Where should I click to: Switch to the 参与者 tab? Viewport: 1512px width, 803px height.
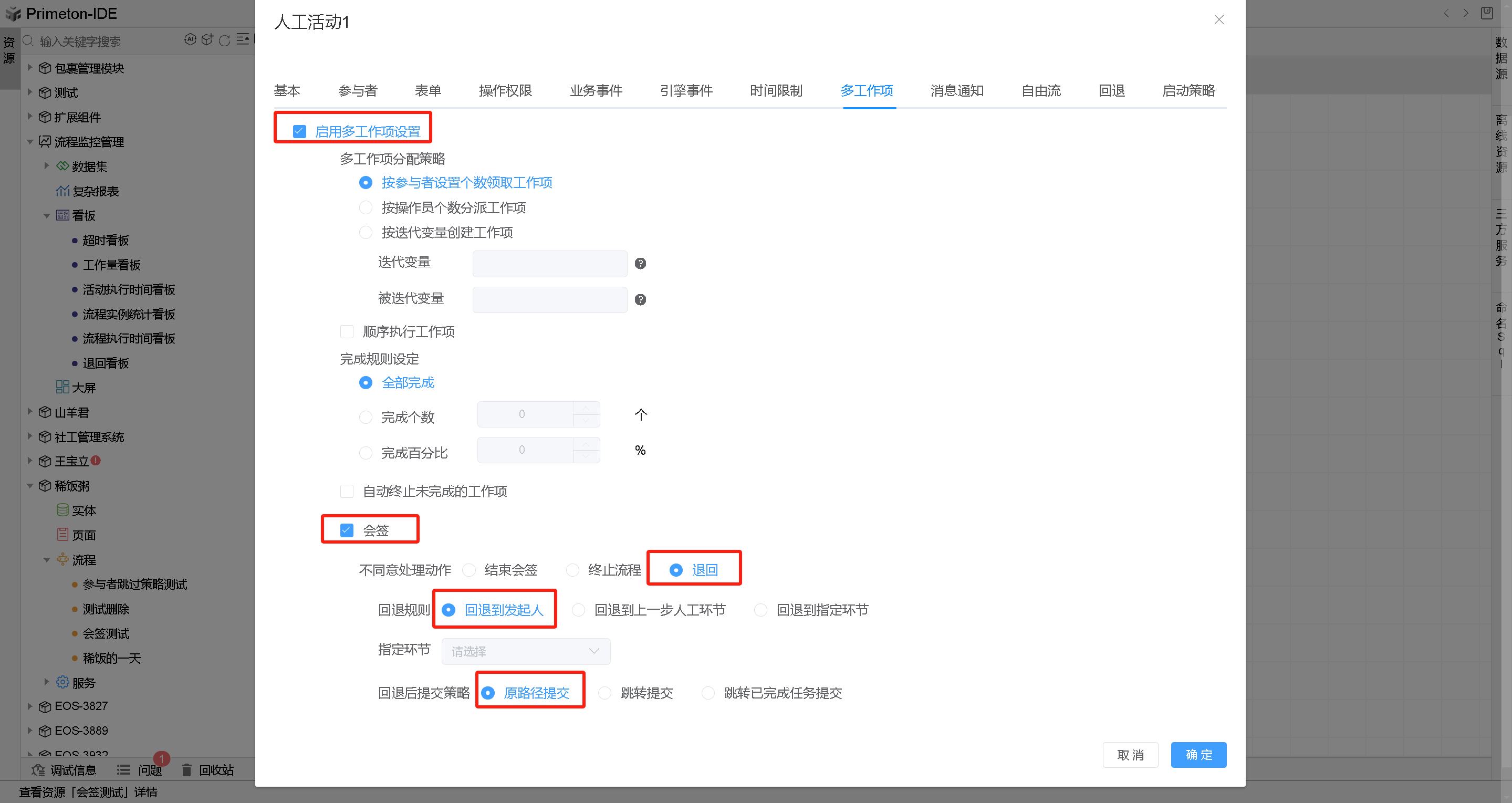click(x=358, y=90)
